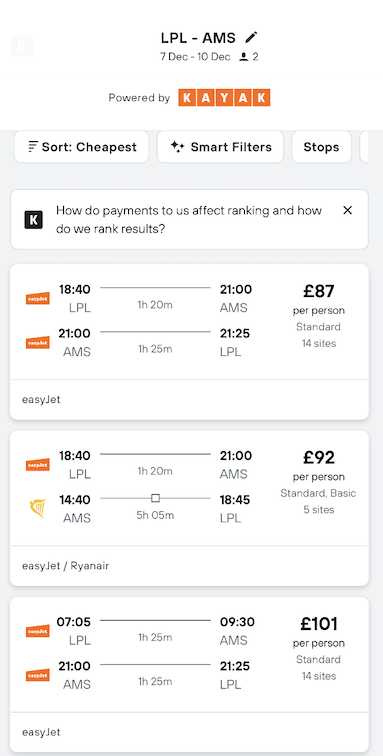The width and height of the screenshot is (383, 756).
Task: Click the stopover marker on 5h 05m flight
Action: [155, 498]
